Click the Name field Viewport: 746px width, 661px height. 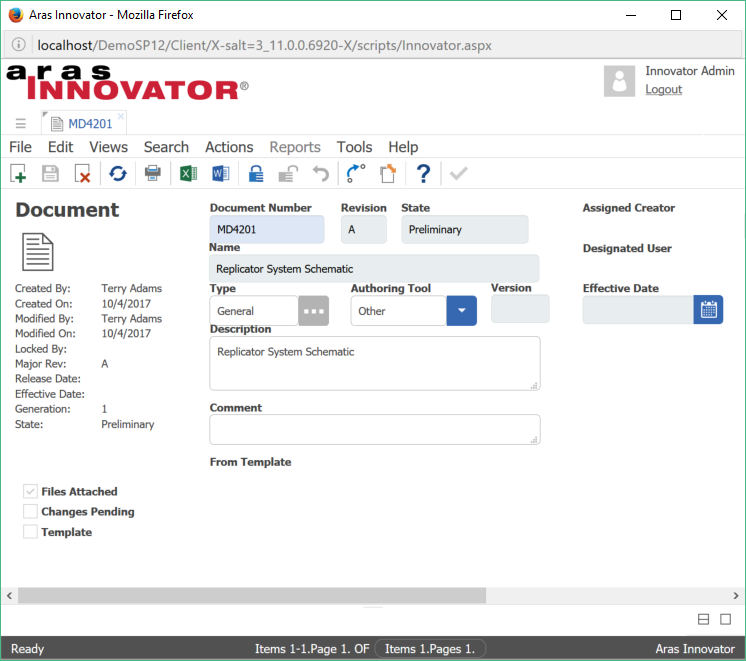pos(374,269)
